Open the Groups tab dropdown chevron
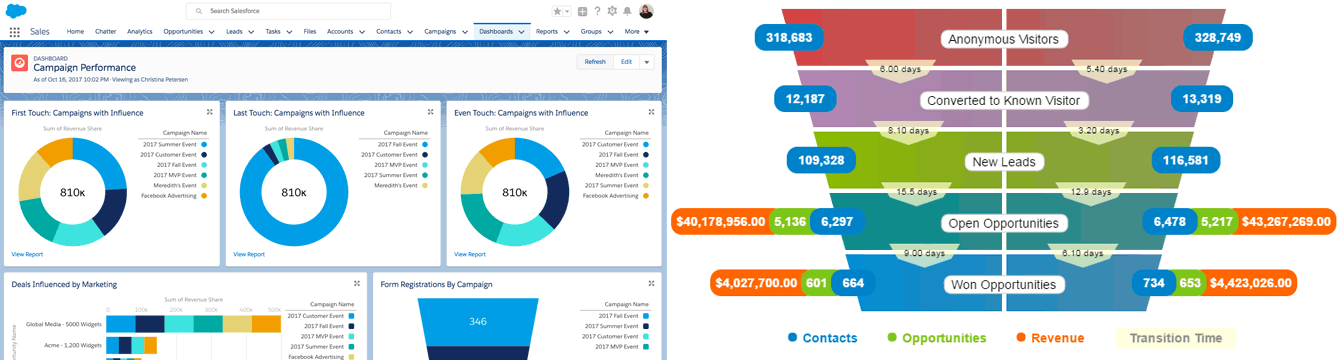This screenshot has width=1343, height=360. point(610,32)
